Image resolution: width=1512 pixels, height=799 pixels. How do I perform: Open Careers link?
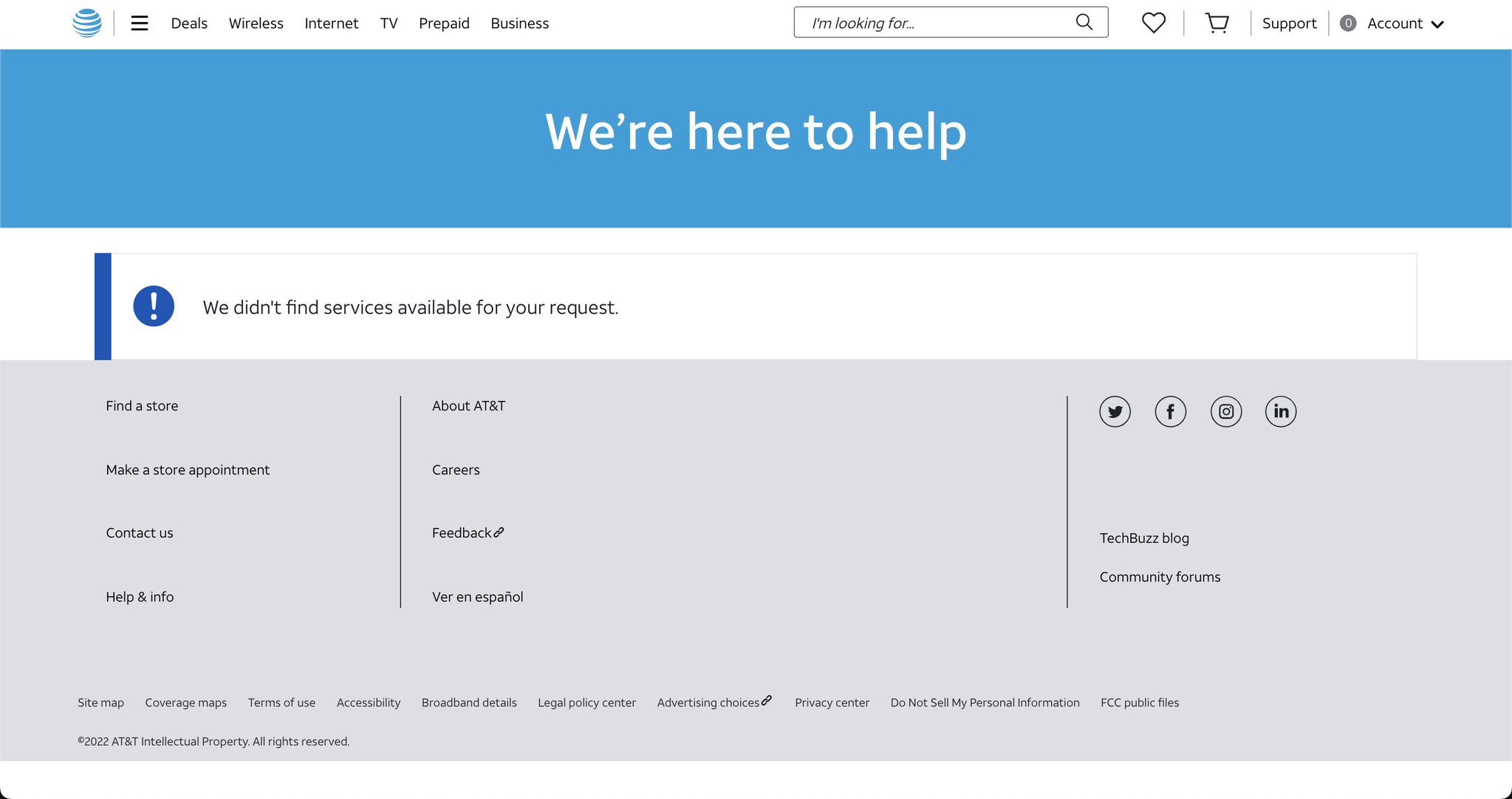coord(456,470)
